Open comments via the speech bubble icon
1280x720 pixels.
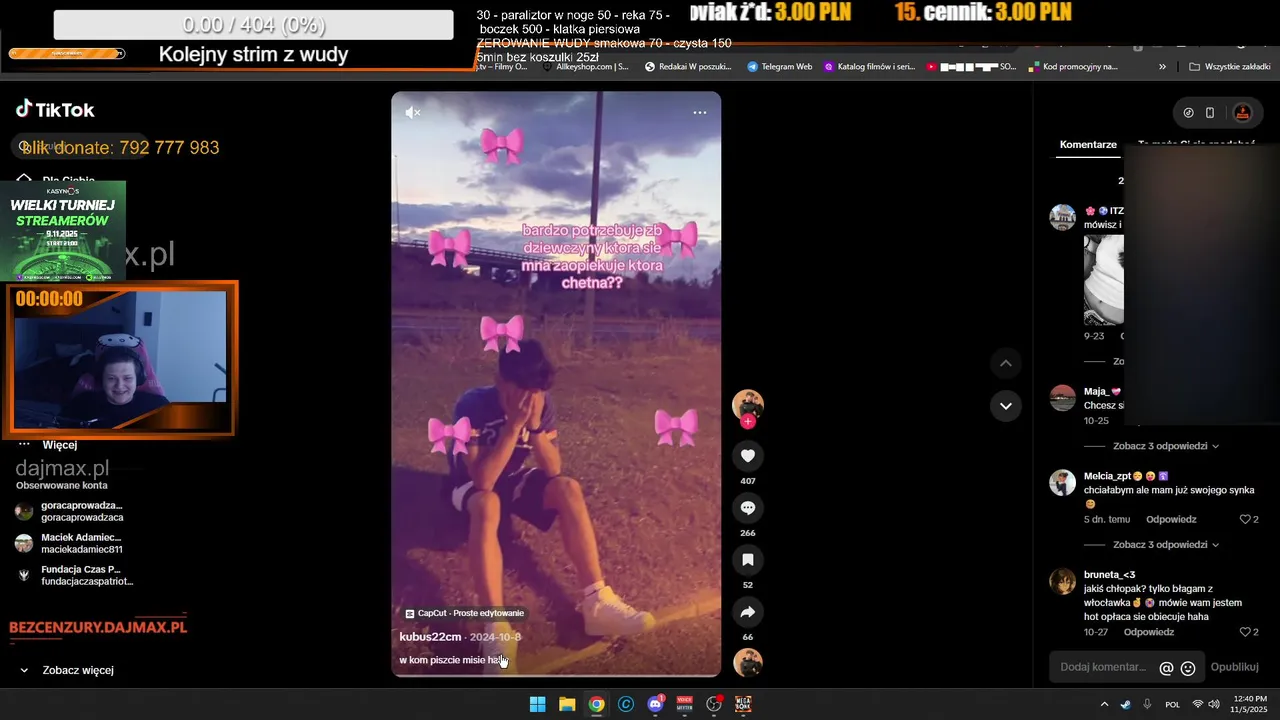point(747,508)
